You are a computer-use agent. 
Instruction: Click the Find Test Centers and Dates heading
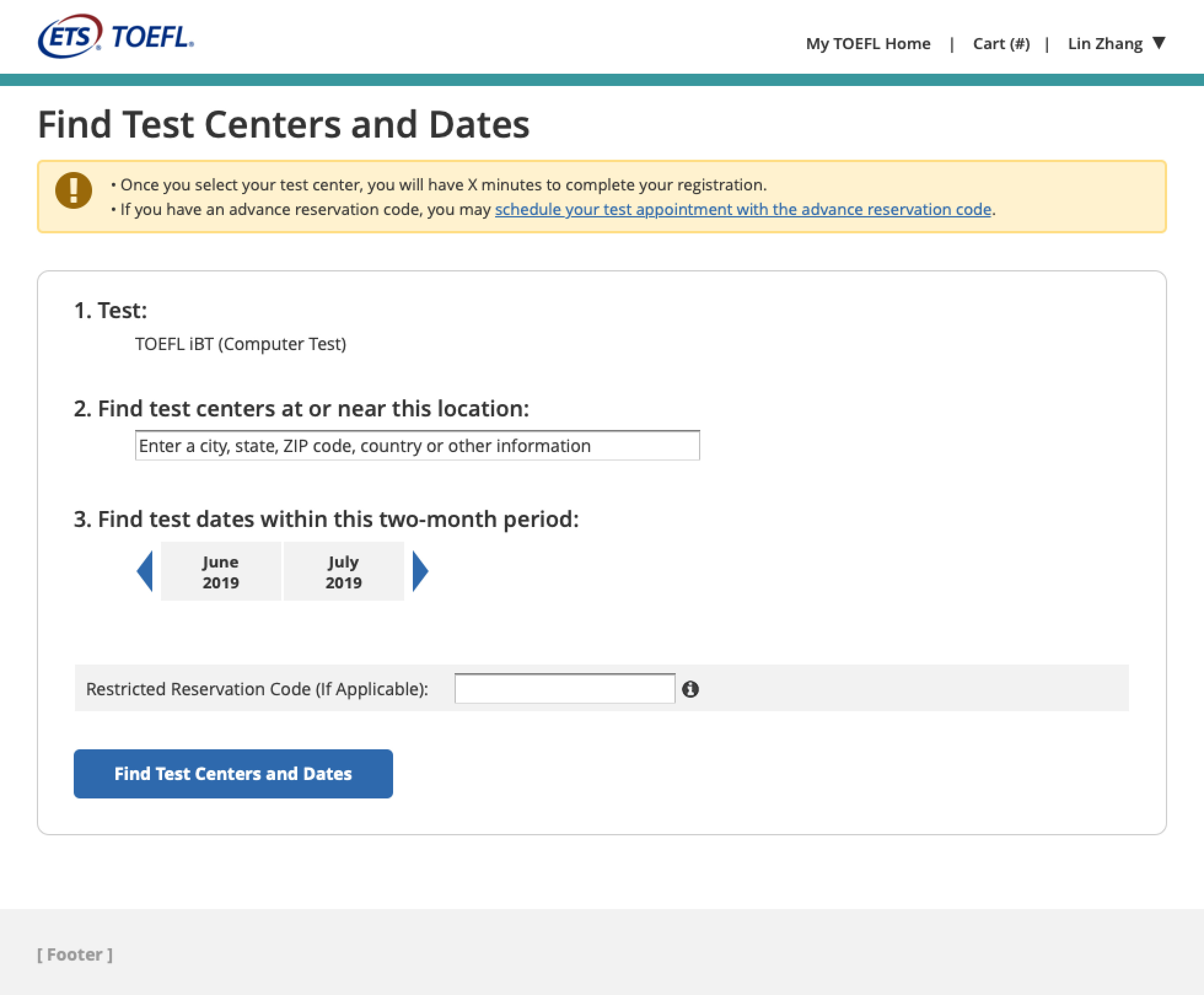tap(283, 124)
